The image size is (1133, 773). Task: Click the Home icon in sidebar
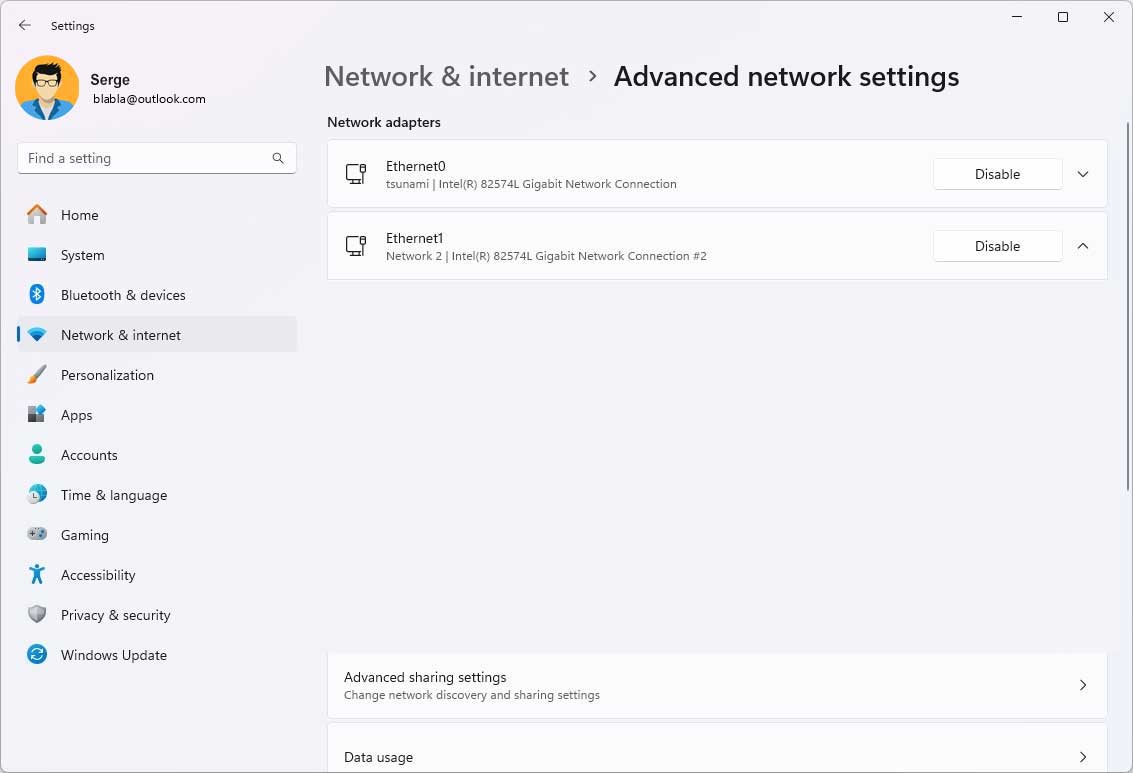point(37,215)
